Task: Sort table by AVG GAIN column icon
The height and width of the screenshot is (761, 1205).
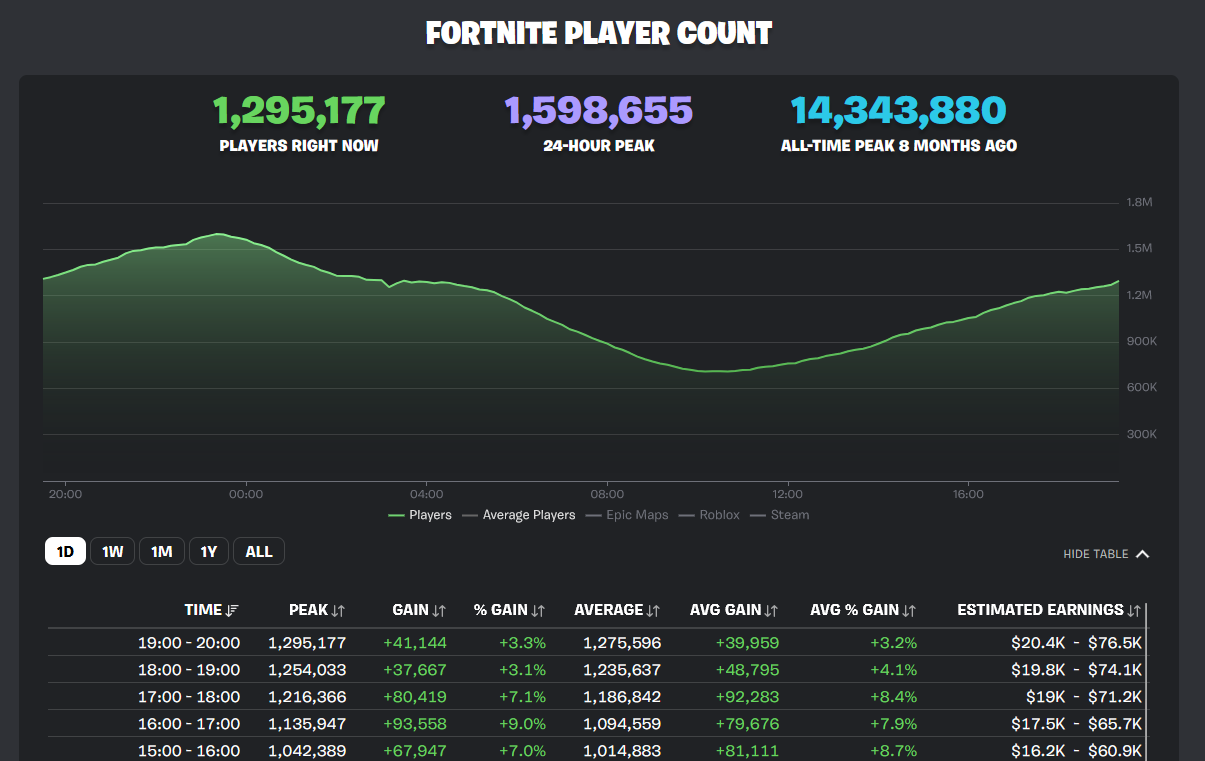Action: (x=771, y=610)
